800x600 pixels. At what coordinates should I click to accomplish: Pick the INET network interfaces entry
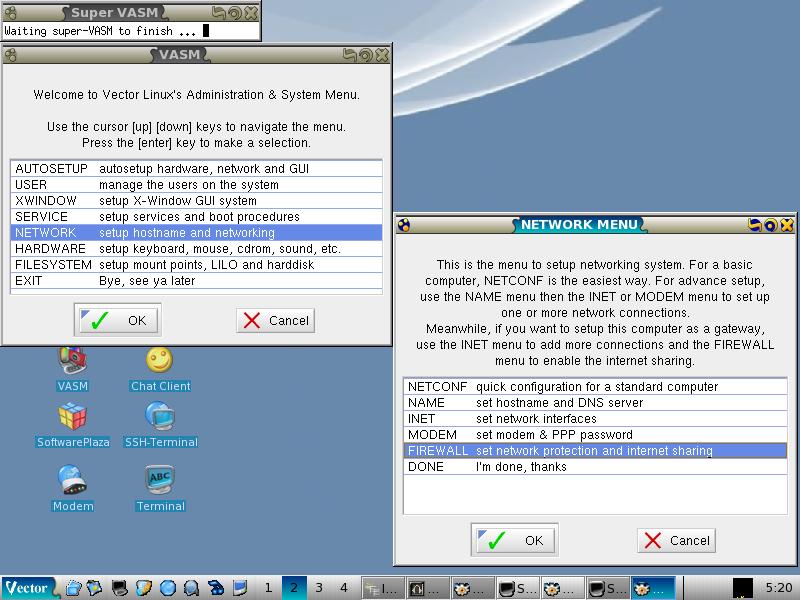tap(594, 419)
